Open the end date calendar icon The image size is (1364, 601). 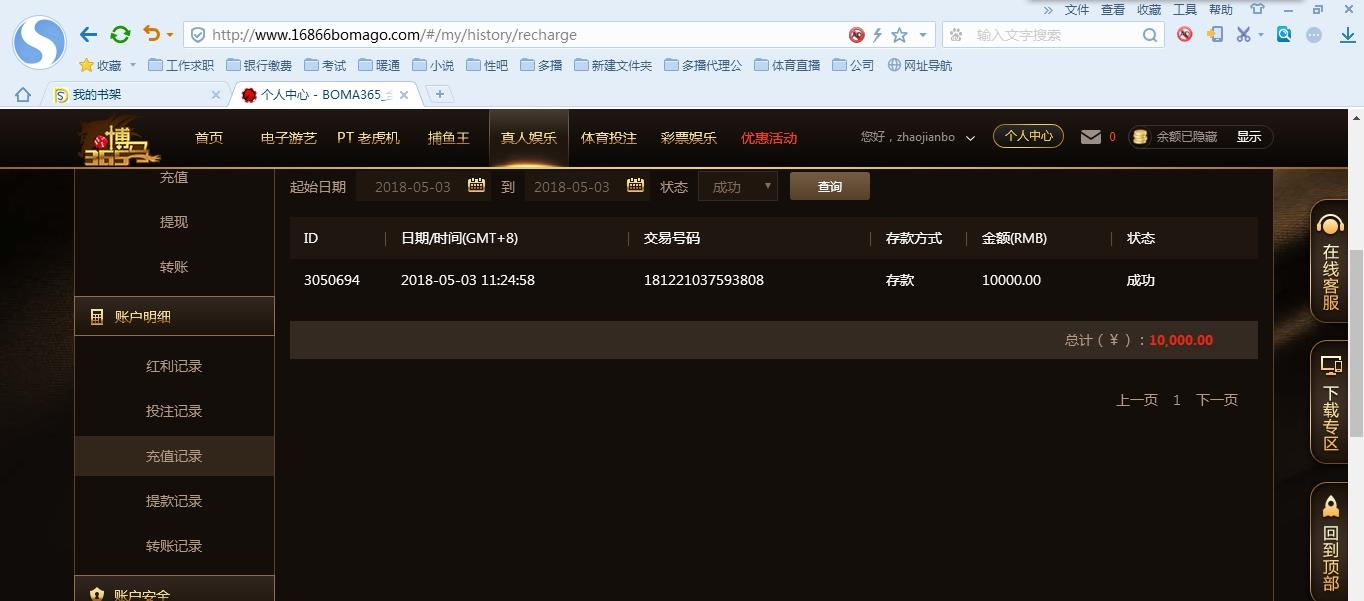point(635,186)
